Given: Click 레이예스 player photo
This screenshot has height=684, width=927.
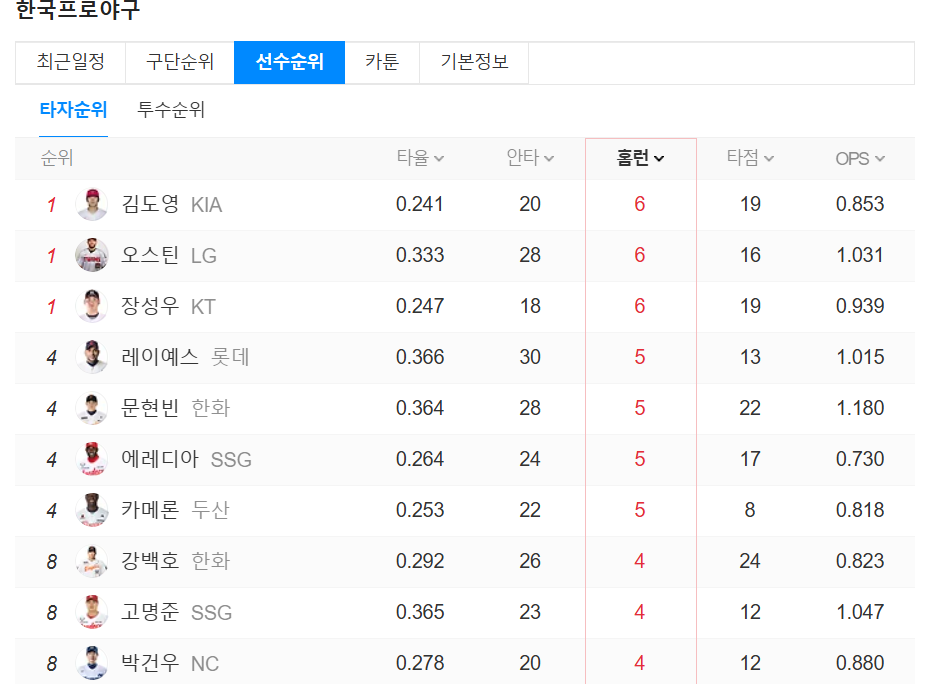Looking at the screenshot, I should pyautogui.click(x=92, y=357).
